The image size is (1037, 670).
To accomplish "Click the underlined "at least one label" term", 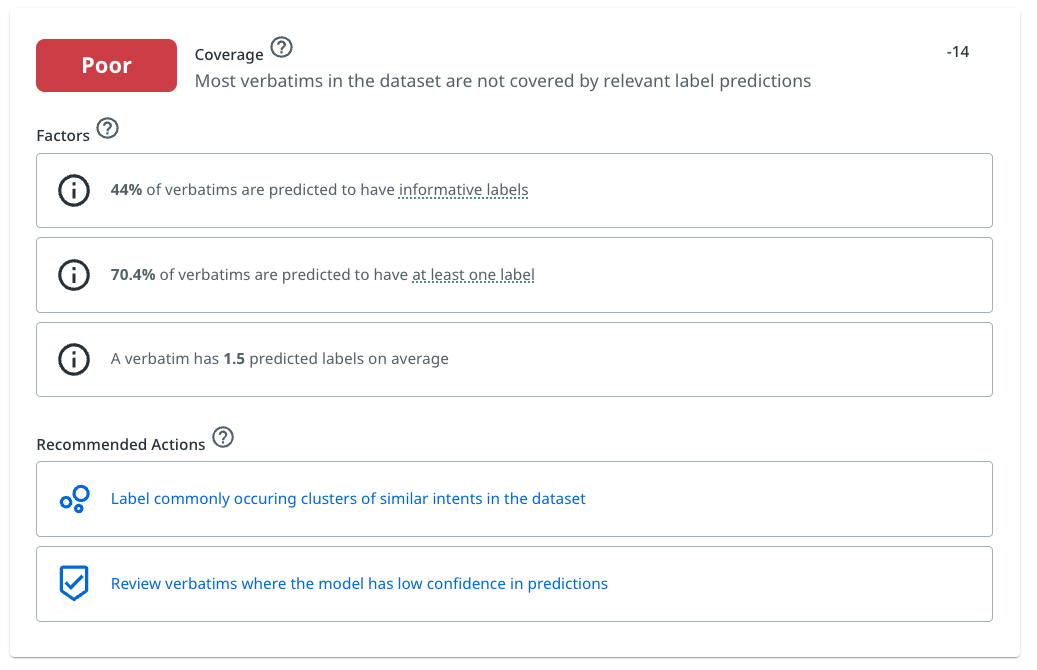I will click(x=473, y=274).
